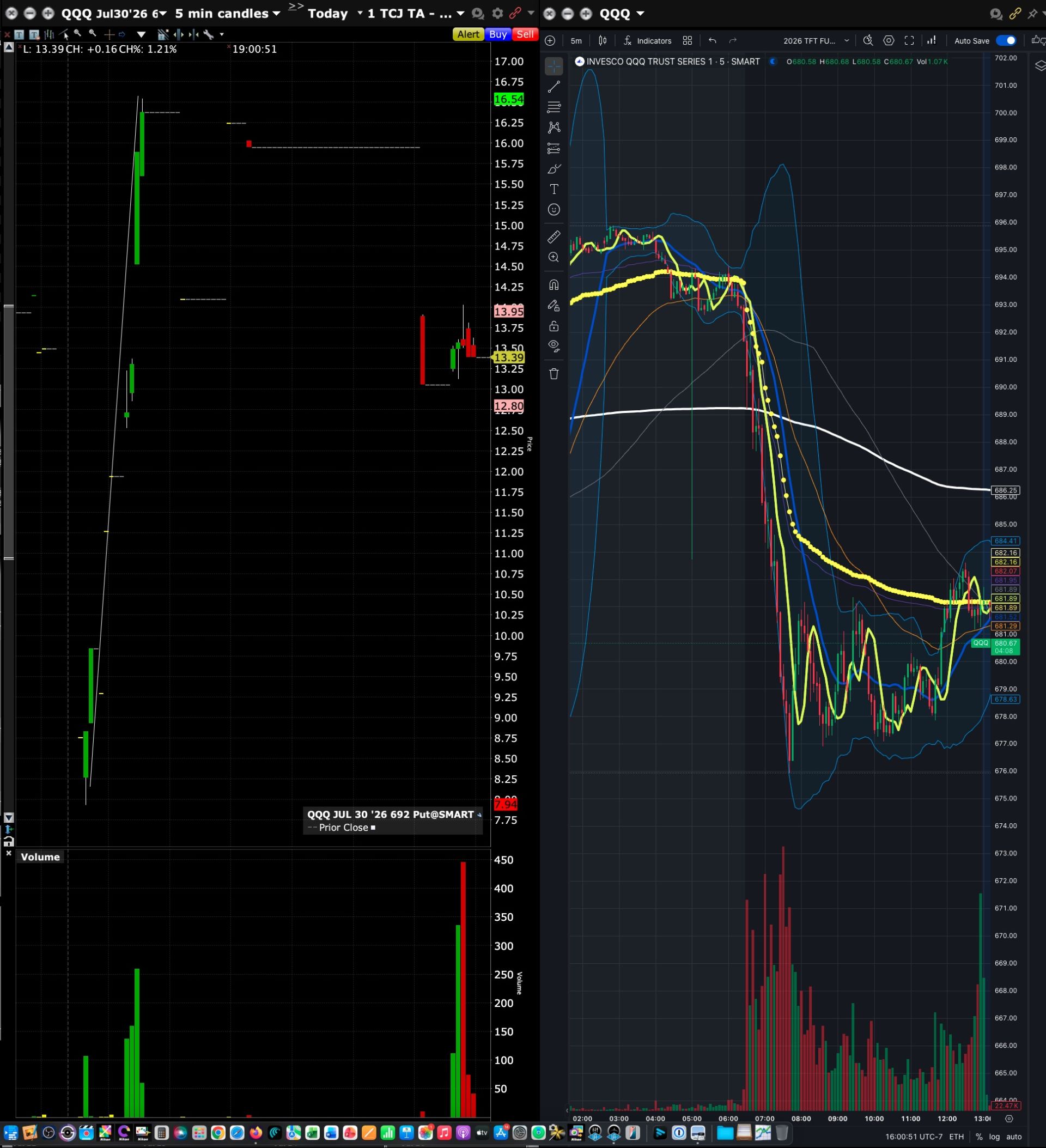
Task: Enter fullscreen chart mode
Action: pos(909,40)
